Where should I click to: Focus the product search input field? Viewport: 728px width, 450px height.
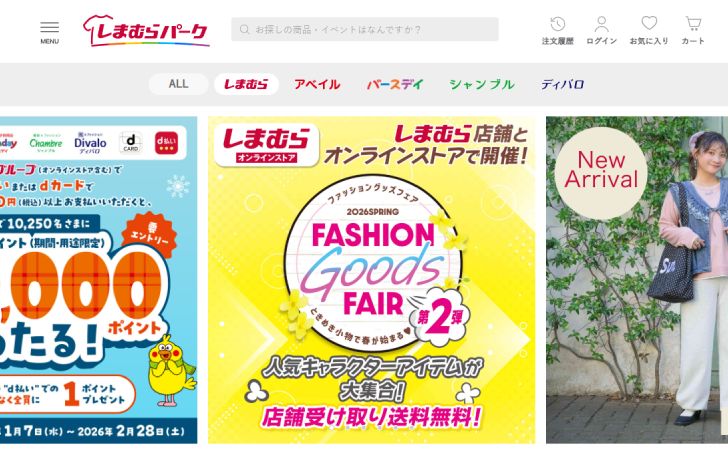pos(364,29)
